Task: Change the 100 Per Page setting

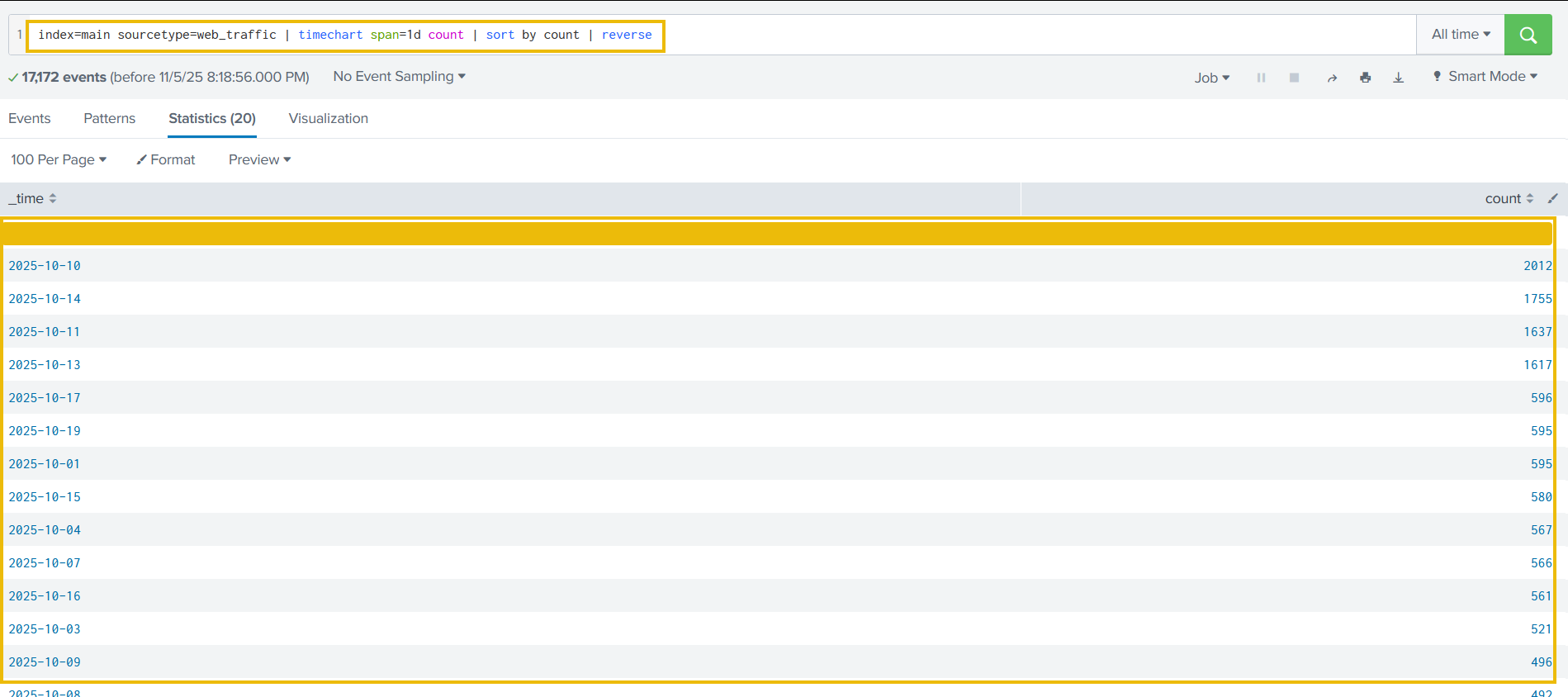Action: click(59, 159)
